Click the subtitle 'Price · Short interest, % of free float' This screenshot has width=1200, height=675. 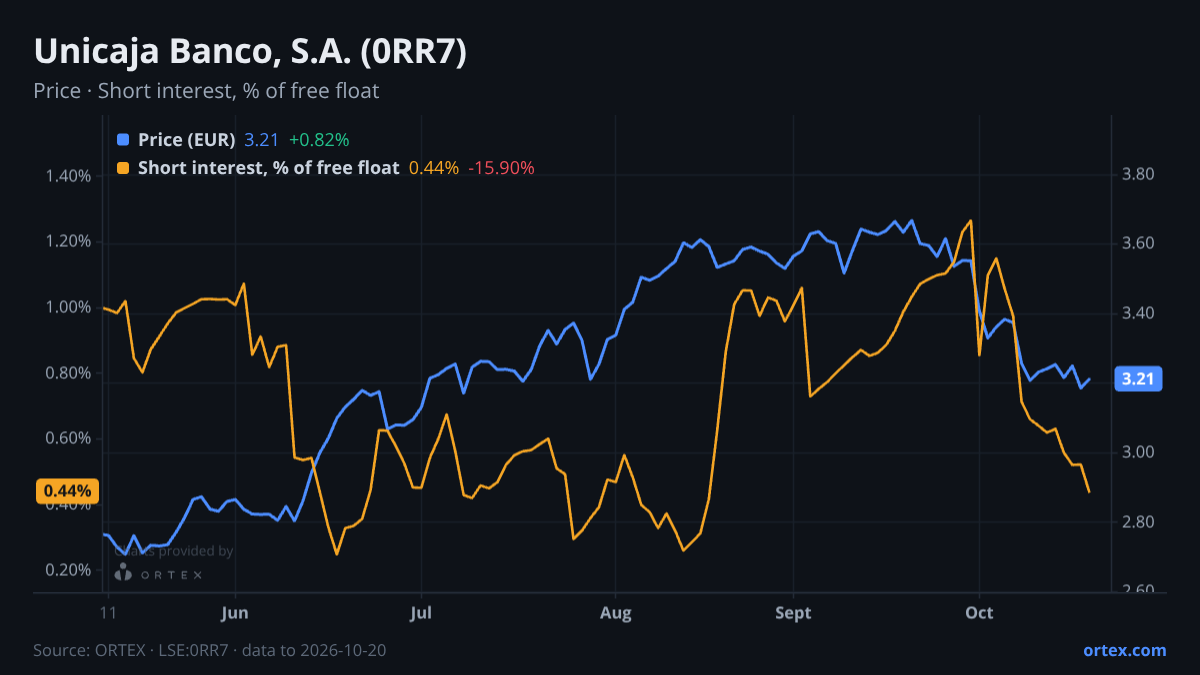coord(206,91)
